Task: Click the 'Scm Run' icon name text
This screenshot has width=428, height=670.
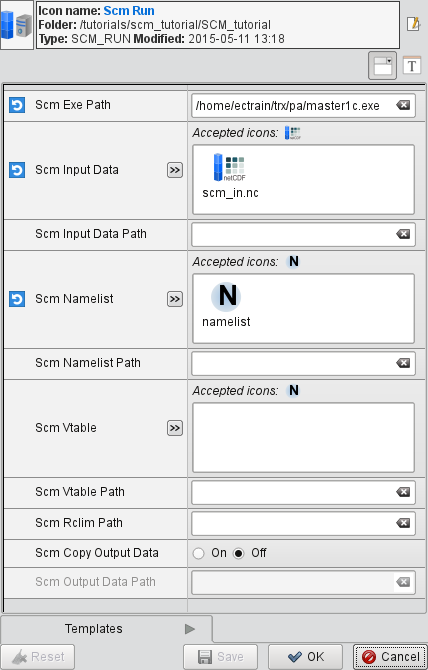Action: pyautogui.click(x=129, y=11)
